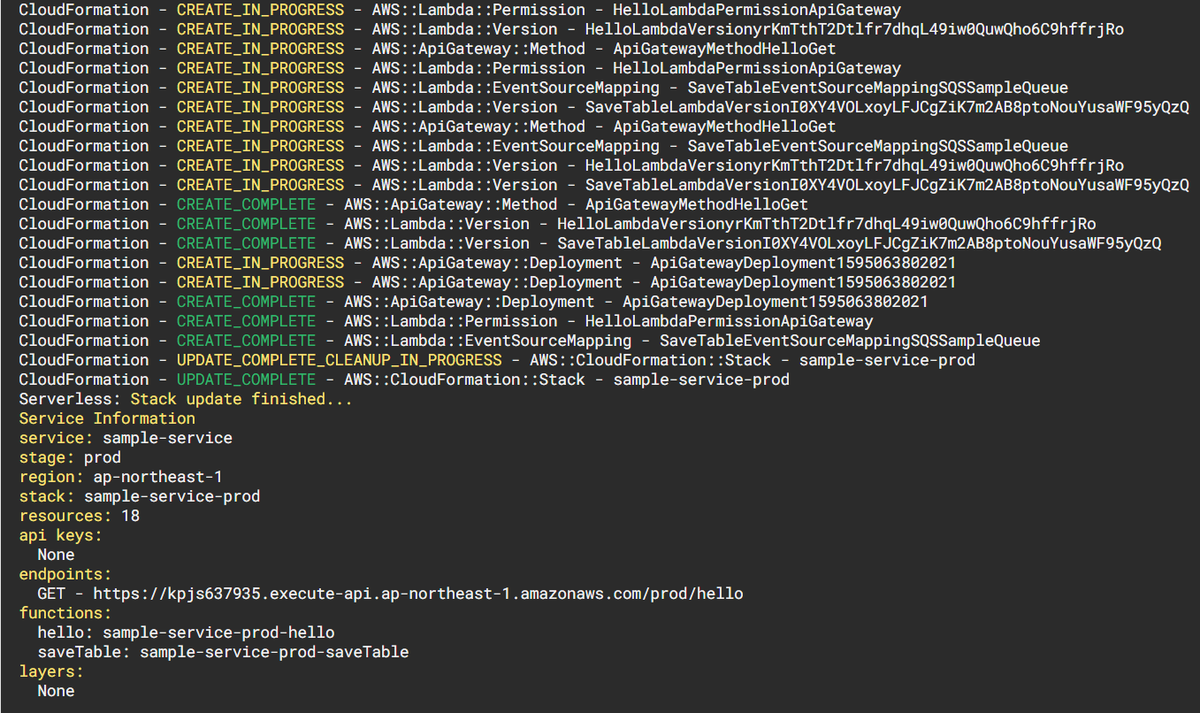Select the 'endpoints:' label

pyautogui.click(x=65, y=575)
